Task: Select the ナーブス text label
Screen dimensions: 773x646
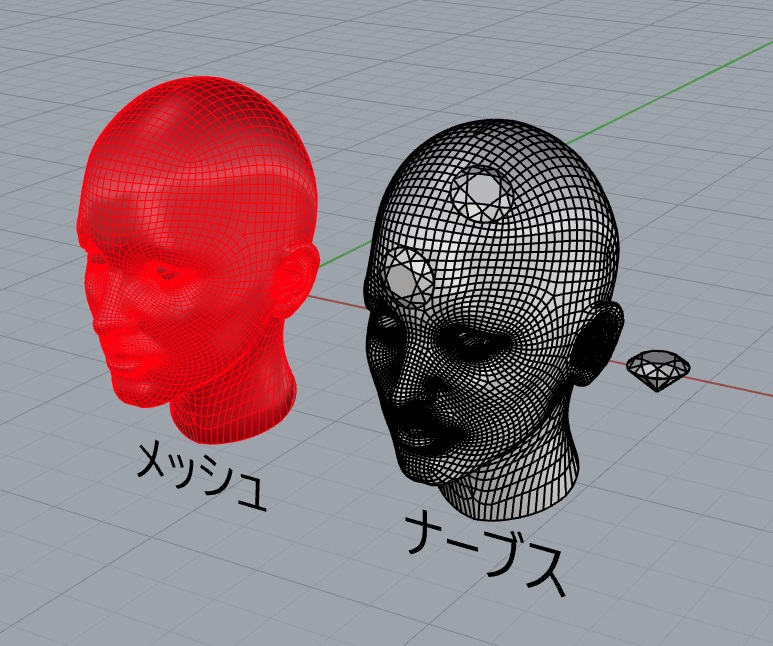Action: point(486,553)
